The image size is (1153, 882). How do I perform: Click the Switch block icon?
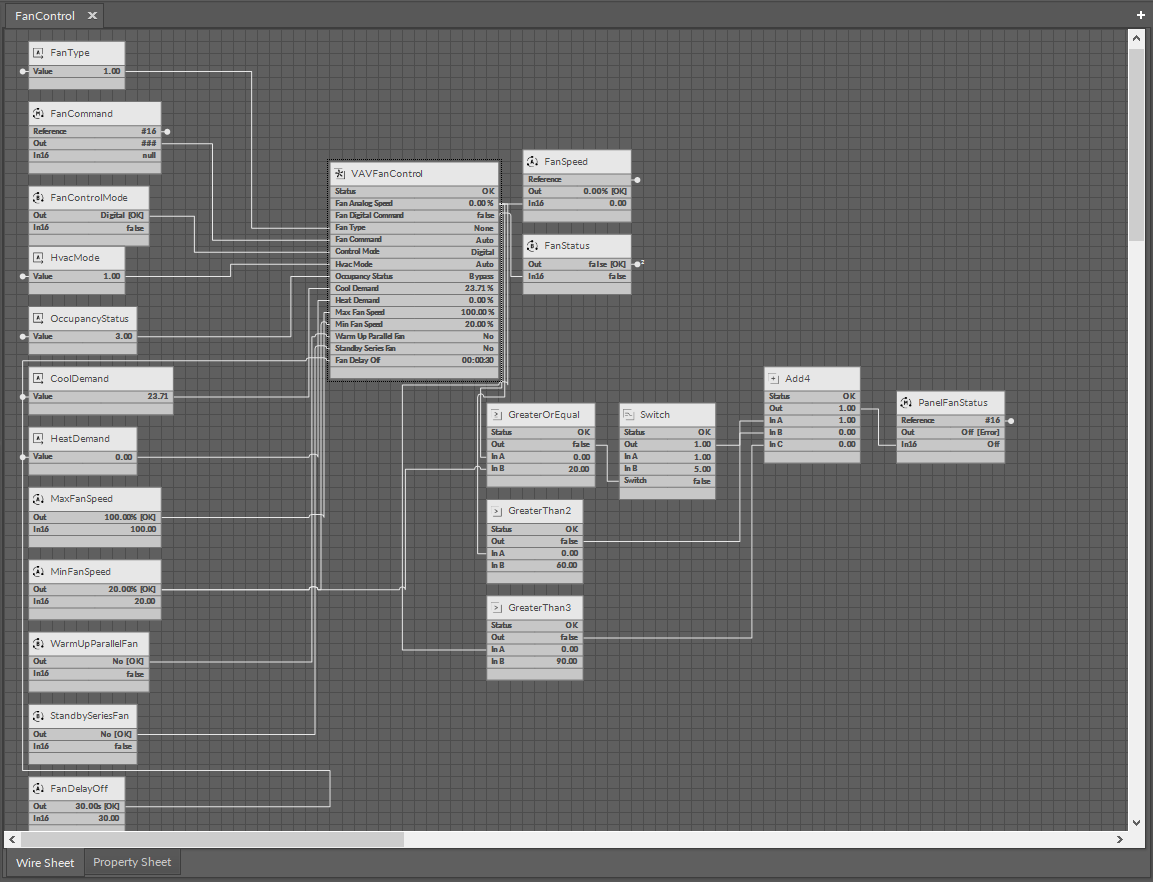click(629, 414)
